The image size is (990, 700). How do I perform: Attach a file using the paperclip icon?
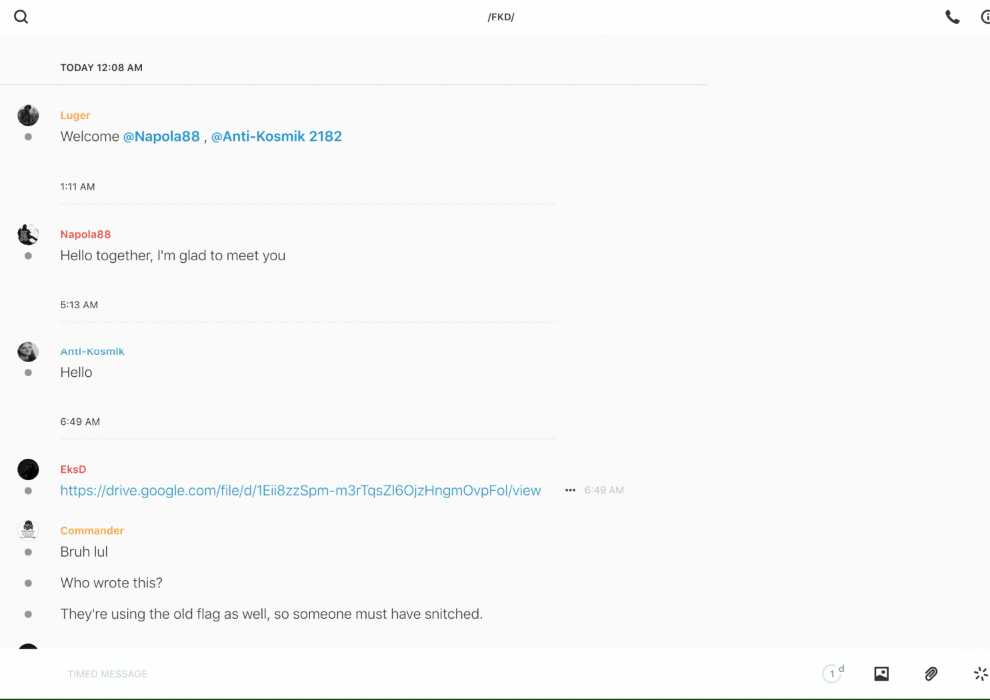coord(931,674)
